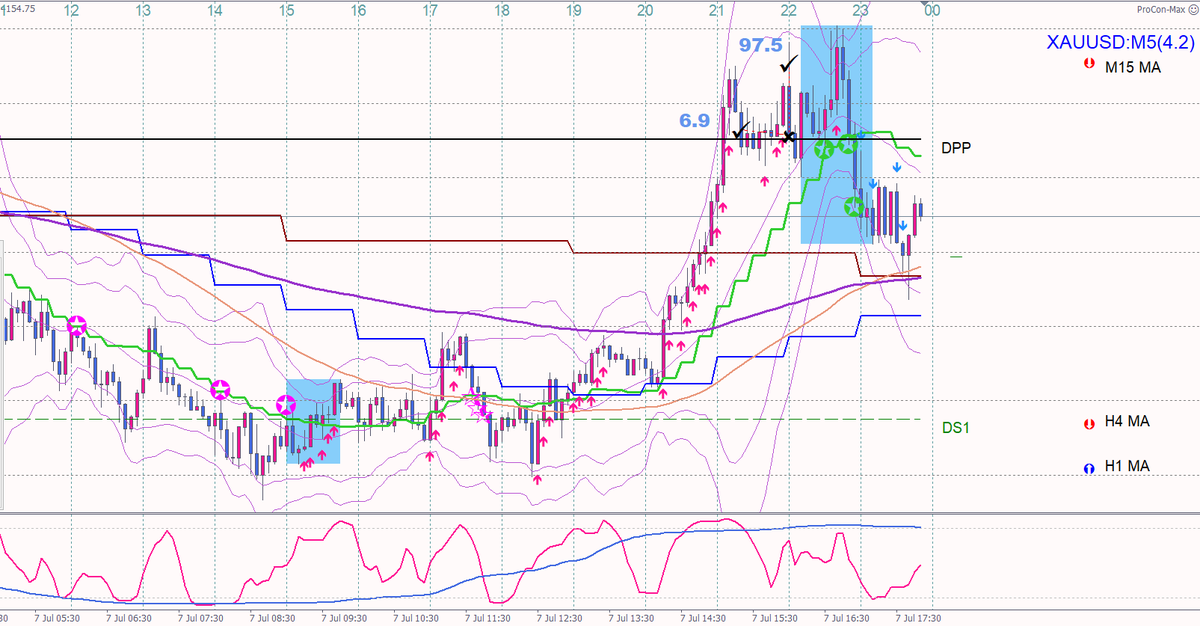Click the checkmark beside the 97.5 label
The height and width of the screenshot is (626, 1200).
coord(789,63)
